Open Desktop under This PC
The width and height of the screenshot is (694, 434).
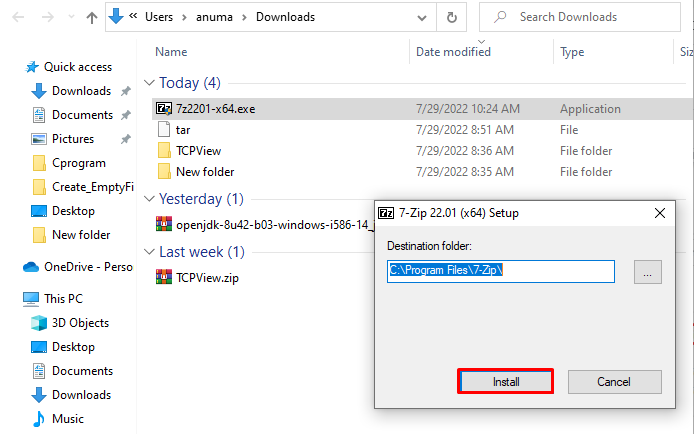point(73,347)
